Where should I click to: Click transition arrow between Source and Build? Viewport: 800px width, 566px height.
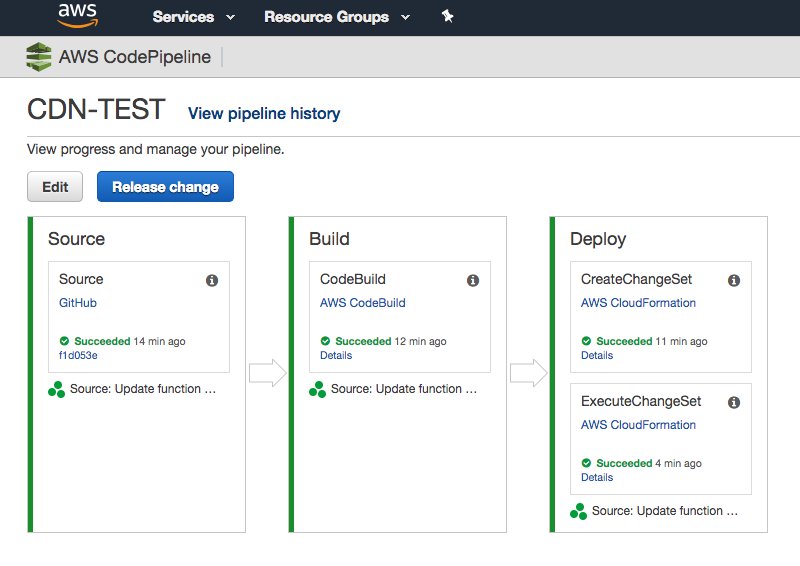pyautogui.click(x=267, y=373)
